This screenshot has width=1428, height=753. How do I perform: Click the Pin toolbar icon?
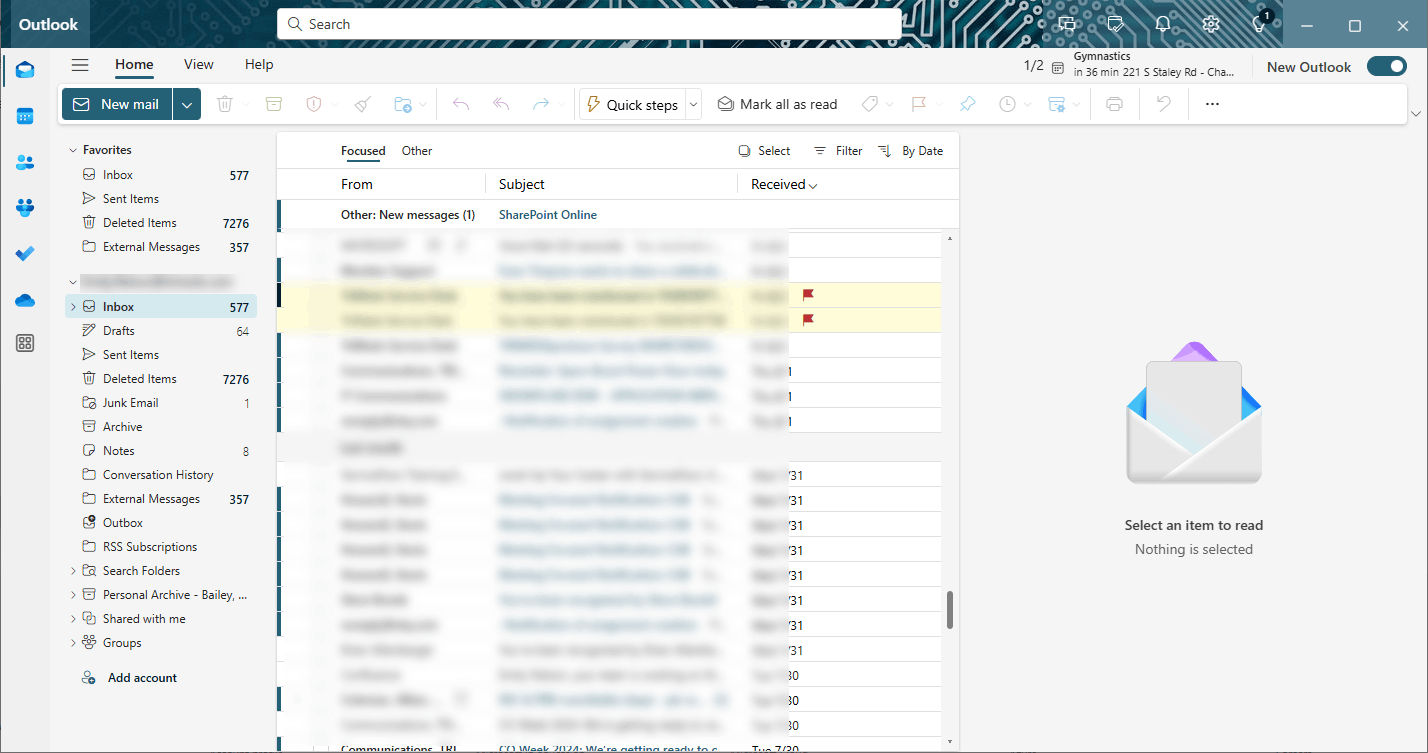coord(967,104)
